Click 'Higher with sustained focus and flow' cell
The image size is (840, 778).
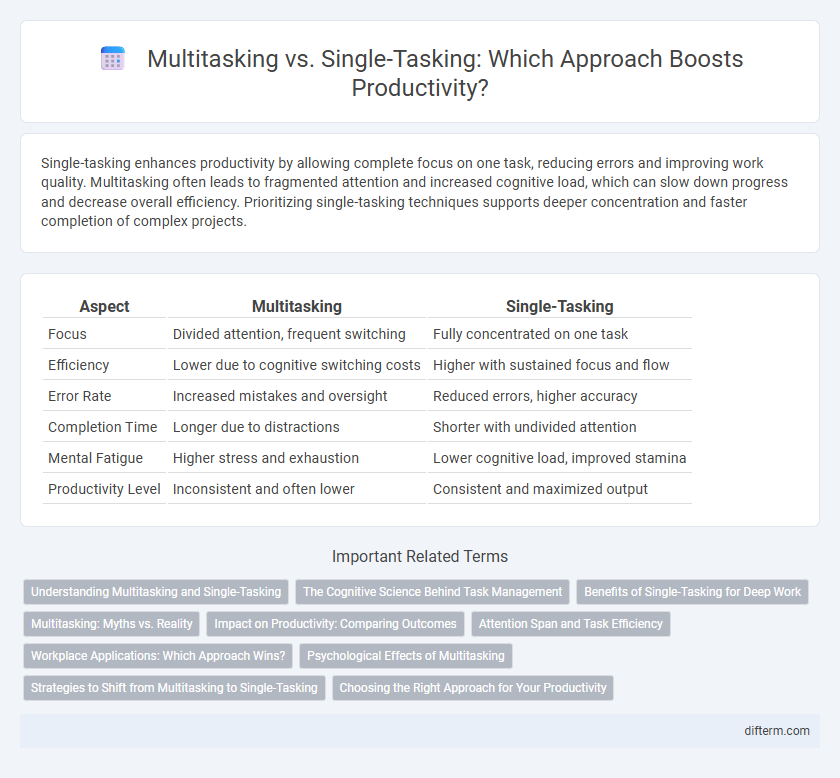[560, 365]
